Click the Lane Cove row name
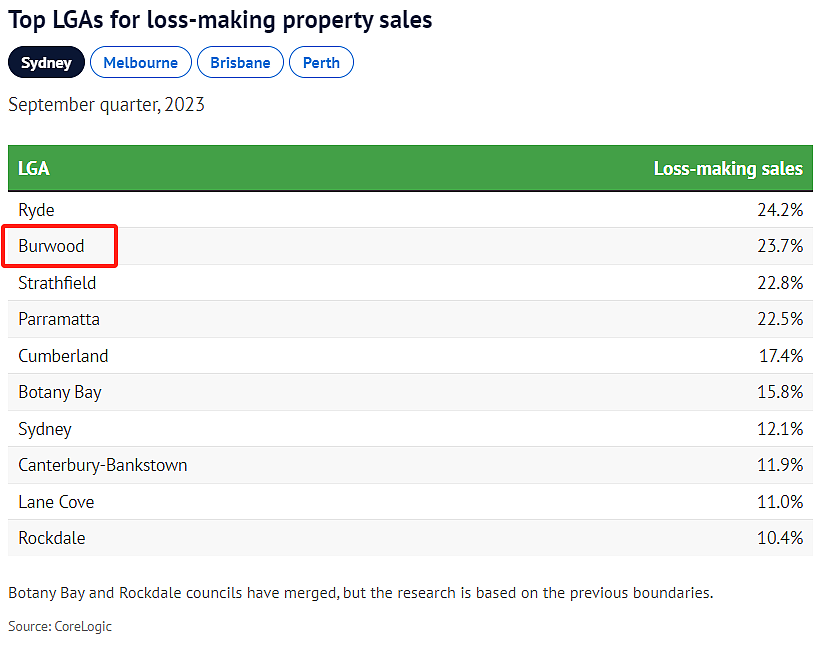 click(56, 502)
